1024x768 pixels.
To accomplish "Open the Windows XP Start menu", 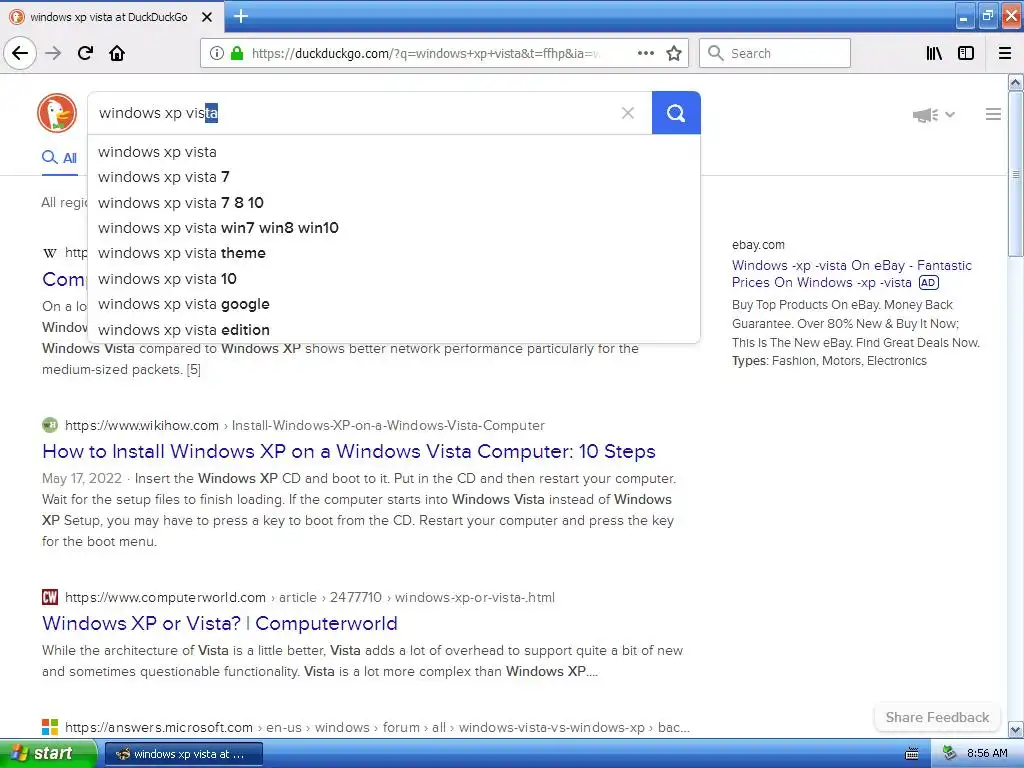I will 49,754.
